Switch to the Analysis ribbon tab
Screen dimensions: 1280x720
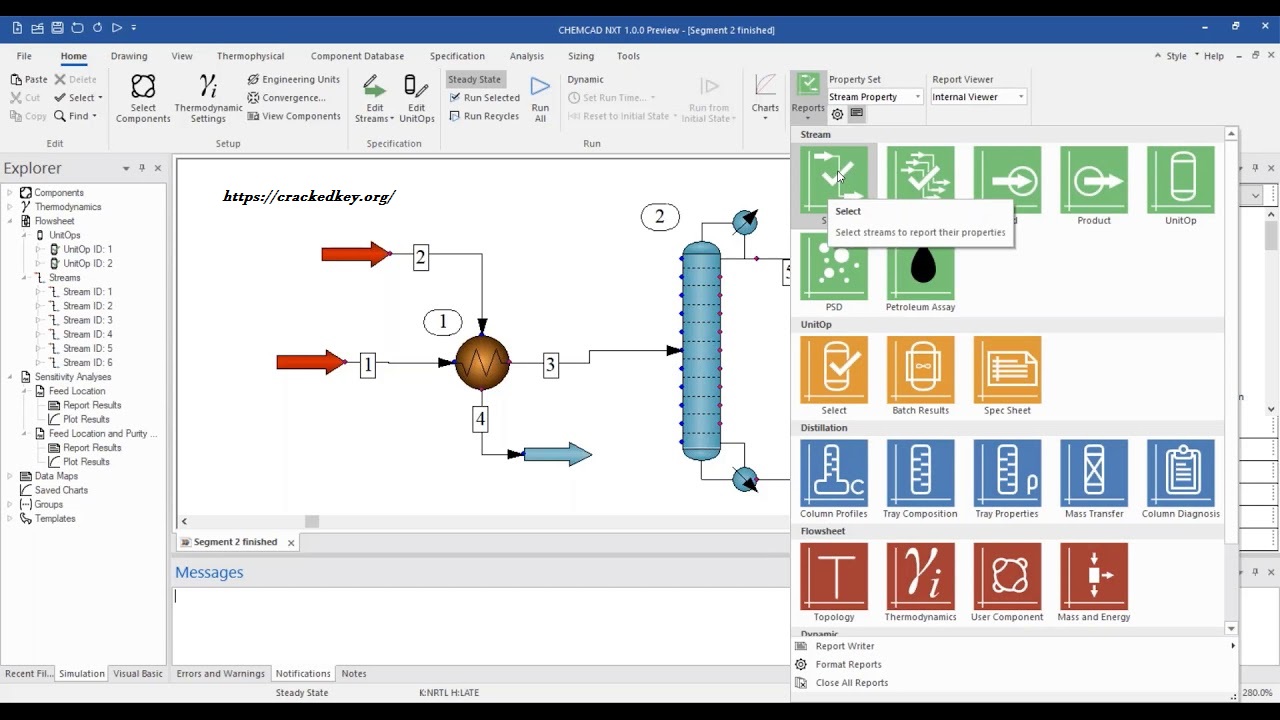point(526,56)
